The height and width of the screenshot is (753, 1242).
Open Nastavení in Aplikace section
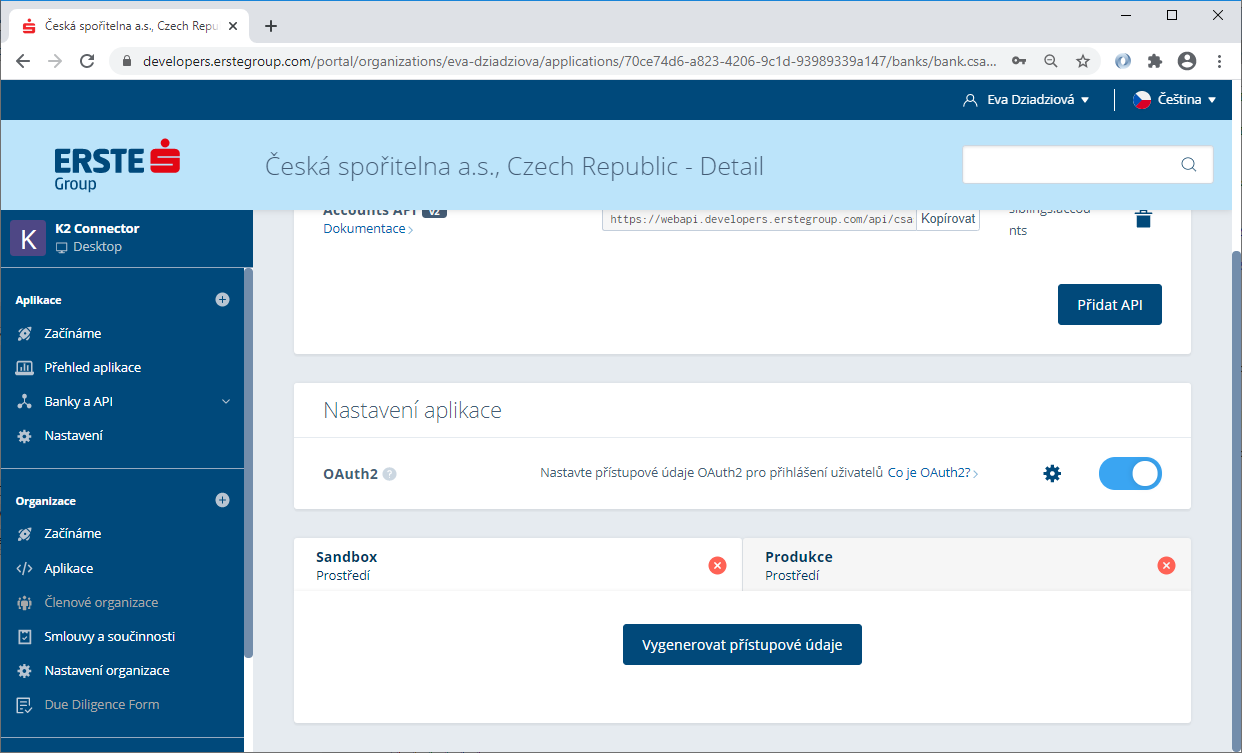point(73,435)
